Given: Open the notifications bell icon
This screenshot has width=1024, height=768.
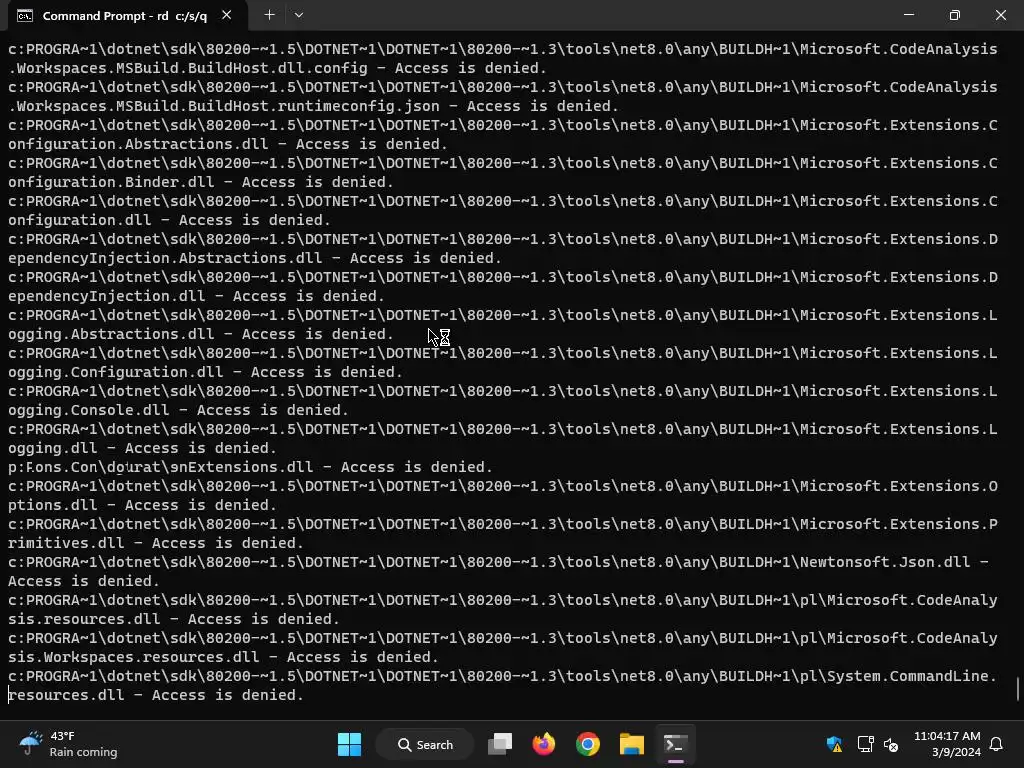Looking at the screenshot, I should coord(997,744).
